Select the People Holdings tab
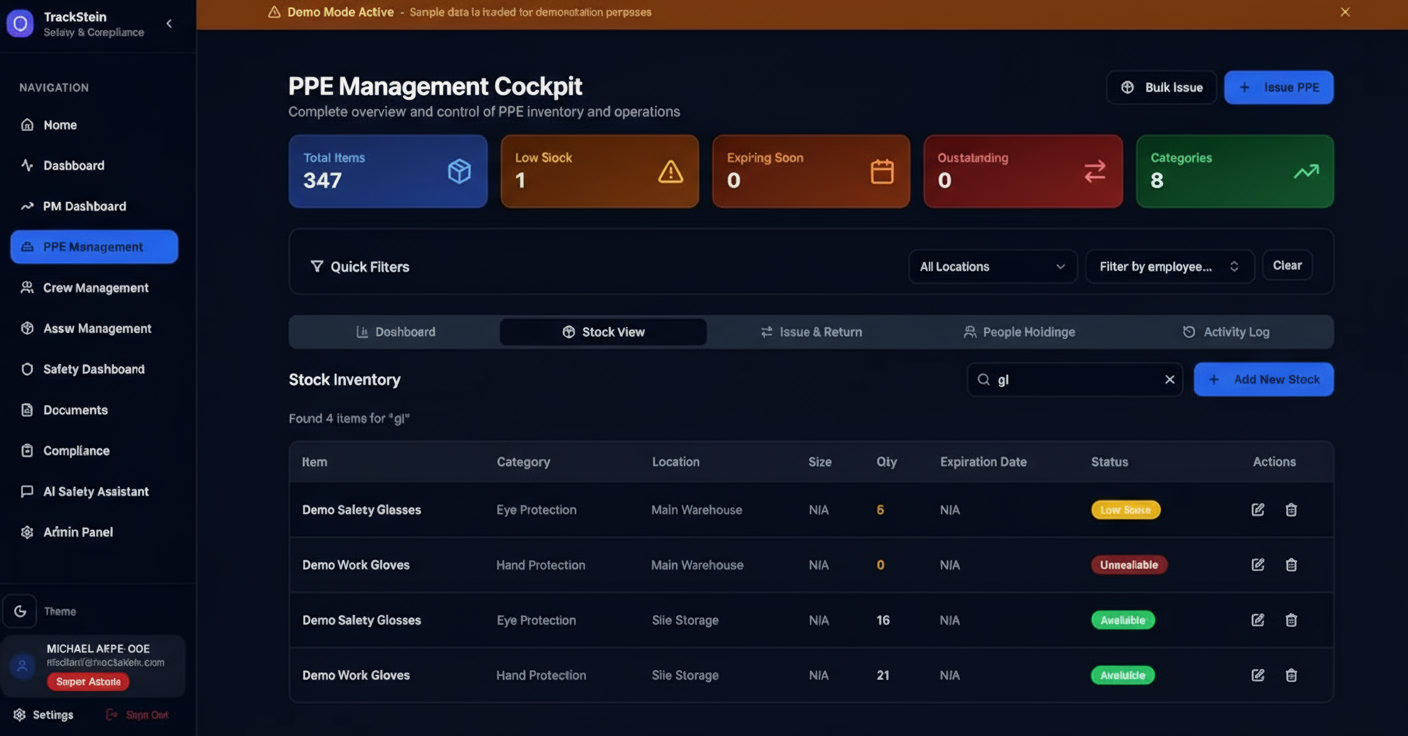This screenshot has width=1408, height=736. click(x=1018, y=332)
